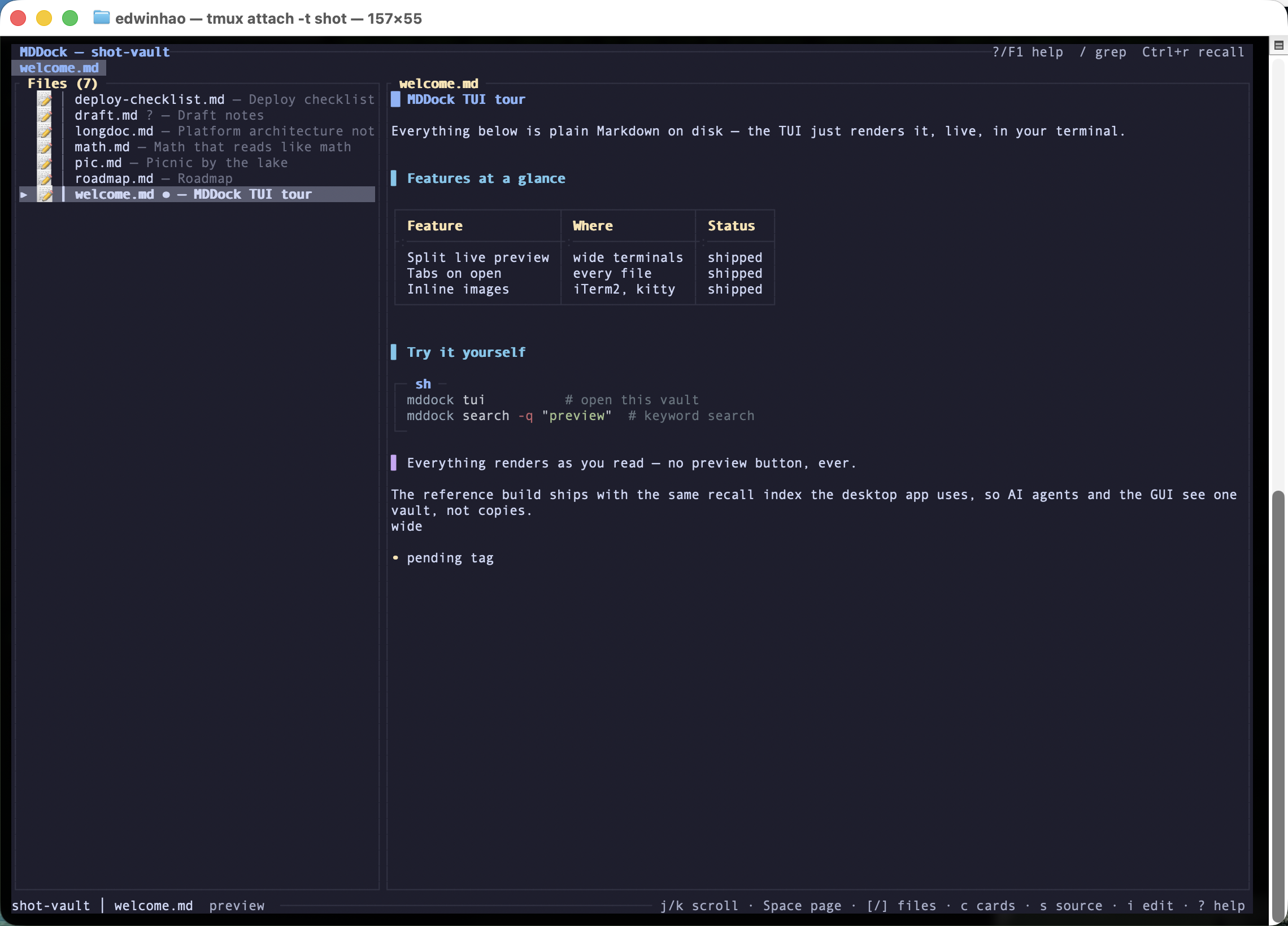
Task: Click the memo icon beside longdoc.md
Action: point(45,131)
